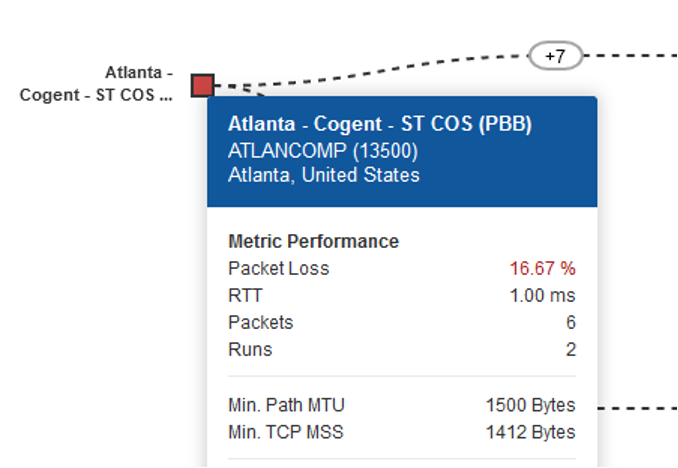
Task: Click the Packets count value 6
Action: click(x=571, y=323)
